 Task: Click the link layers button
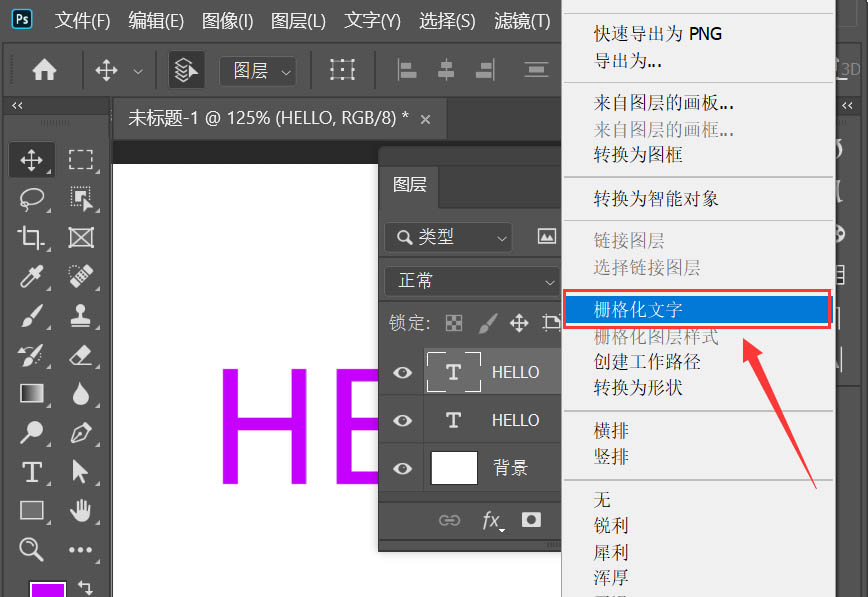450,519
